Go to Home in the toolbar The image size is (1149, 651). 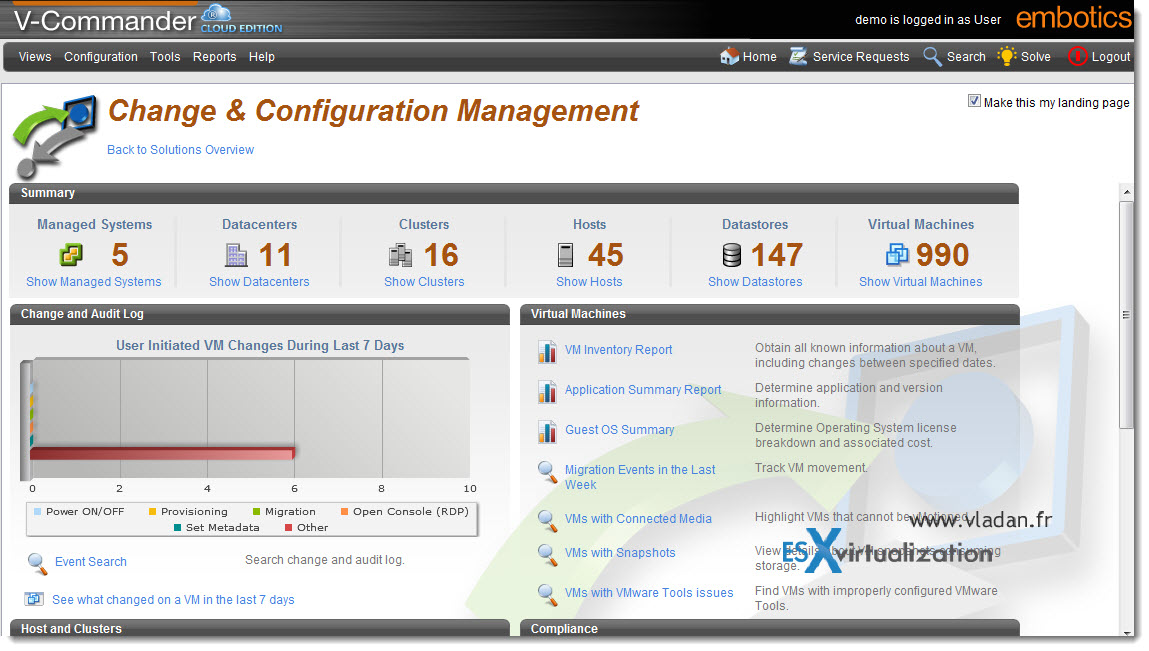760,56
